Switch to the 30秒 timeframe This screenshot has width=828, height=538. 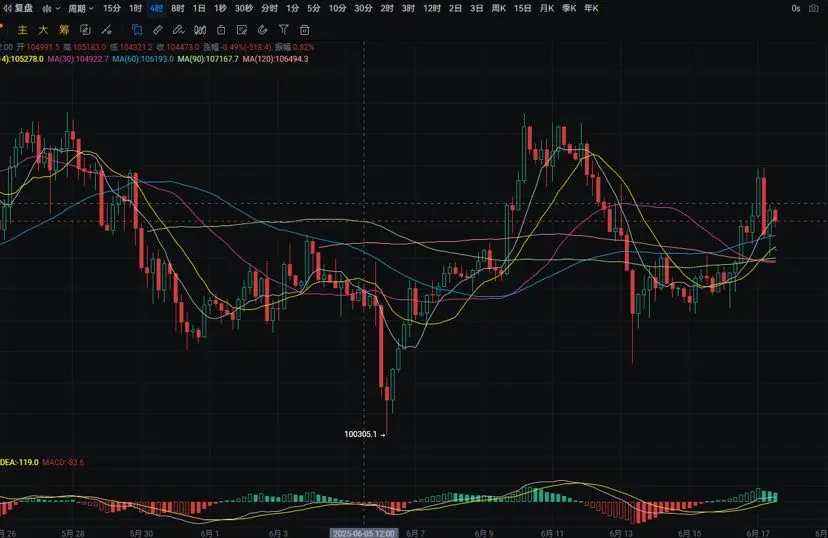coord(243,8)
